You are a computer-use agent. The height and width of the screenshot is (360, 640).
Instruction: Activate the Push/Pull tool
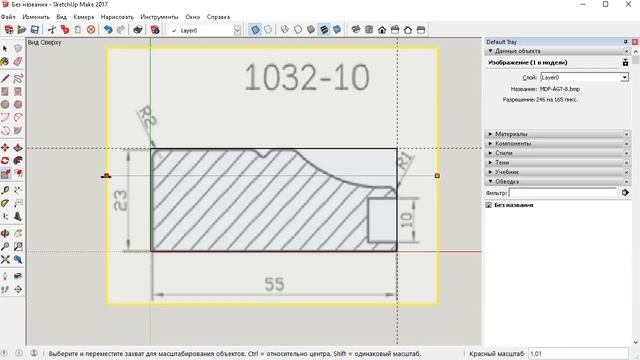pyautogui.click(x=18, y=147)
